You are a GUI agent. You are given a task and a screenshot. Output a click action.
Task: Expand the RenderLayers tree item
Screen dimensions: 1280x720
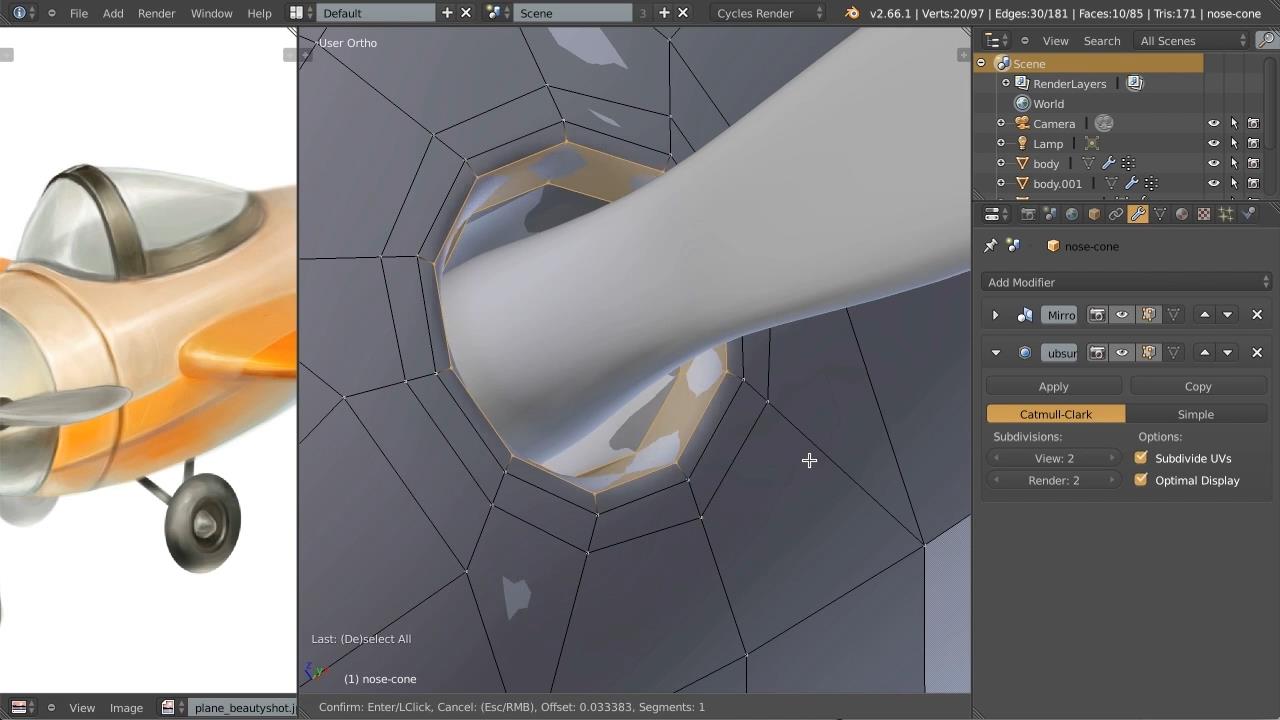click(x=1005, y=83)
